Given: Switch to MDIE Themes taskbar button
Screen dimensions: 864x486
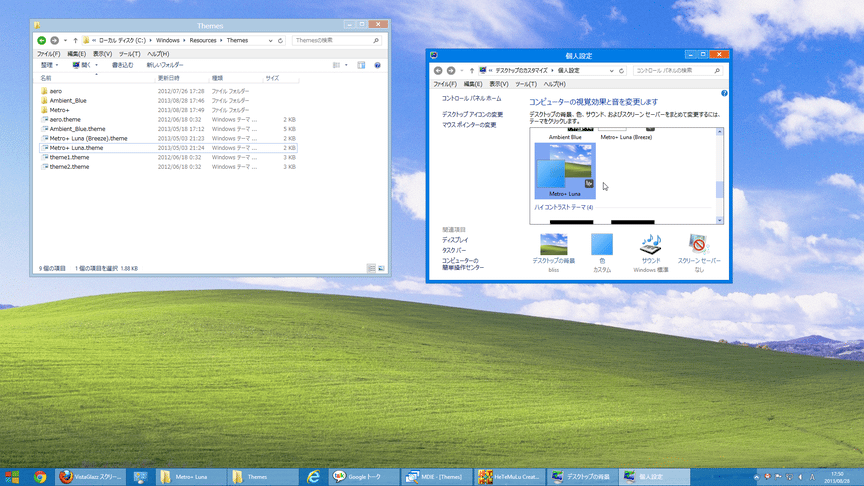Looking at the screenshot, I should pyautogui.click(x=436, y=477).
